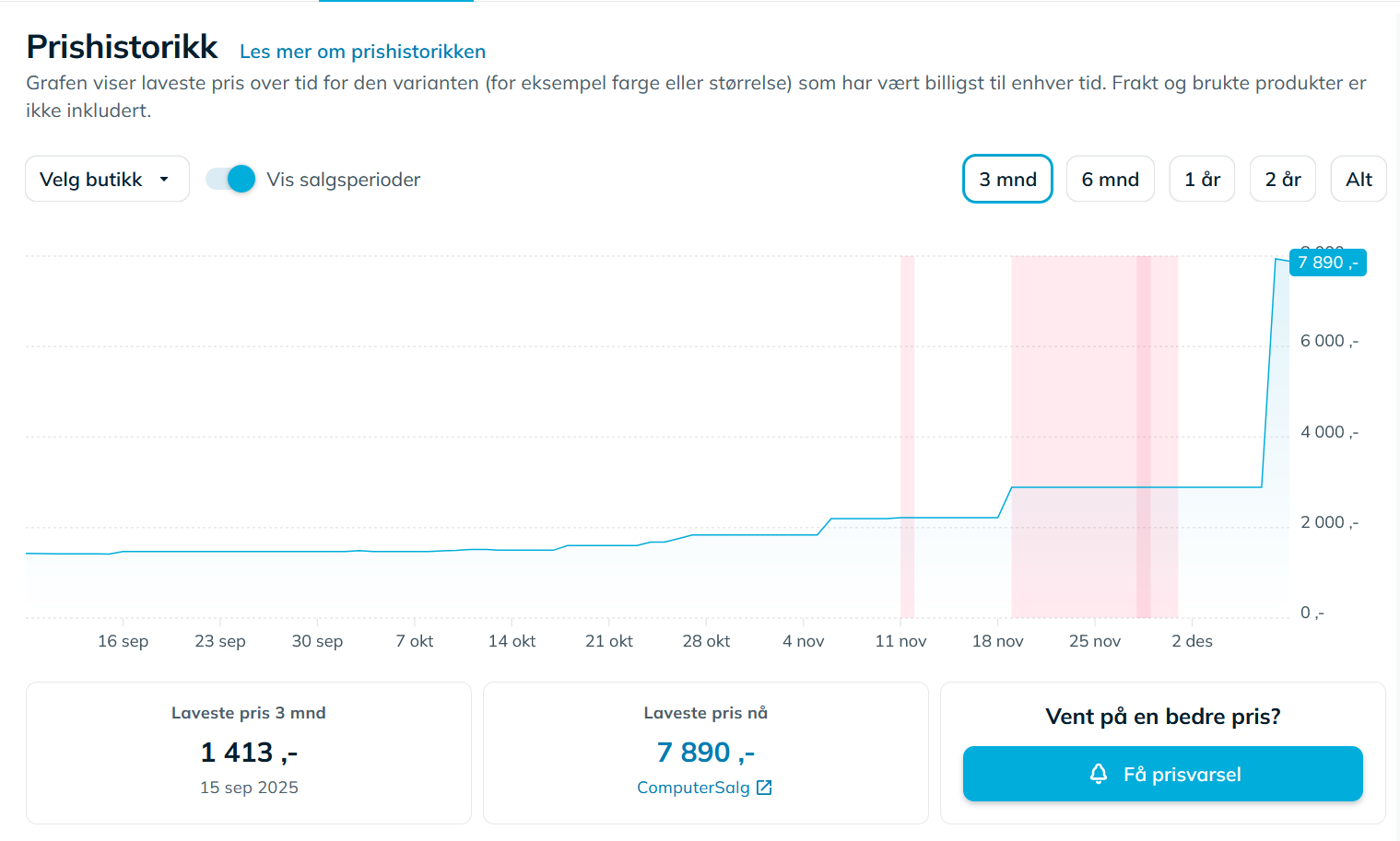Image resolution: width=1400 pixels, height=841 pixels.
Task: Select the 3 mnd time range
Action: (1007, 179)
